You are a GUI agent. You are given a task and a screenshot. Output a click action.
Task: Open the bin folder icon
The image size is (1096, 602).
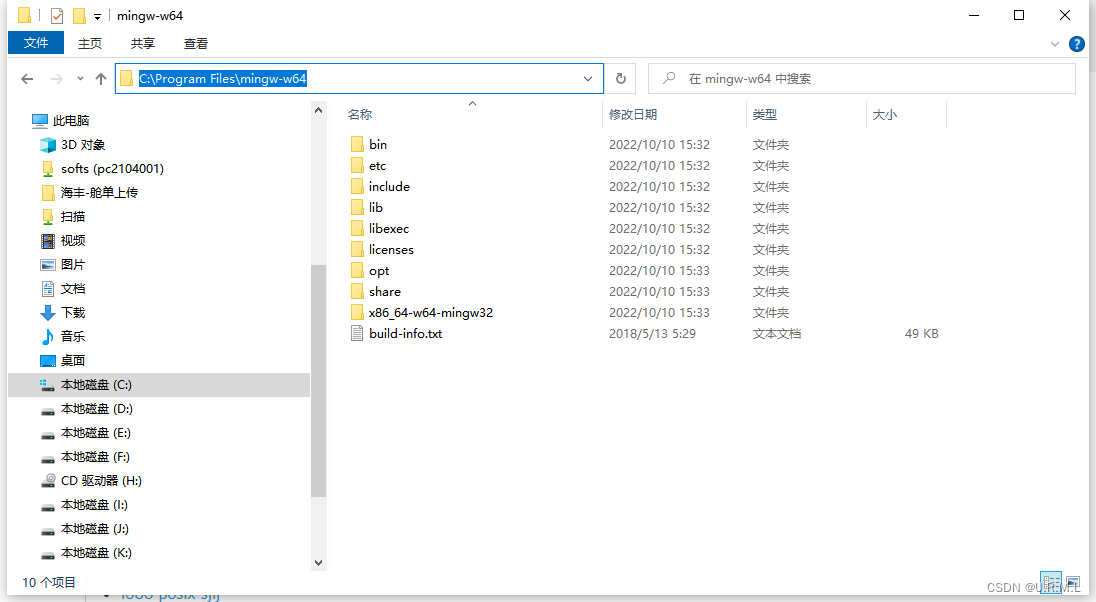point(357,145)
